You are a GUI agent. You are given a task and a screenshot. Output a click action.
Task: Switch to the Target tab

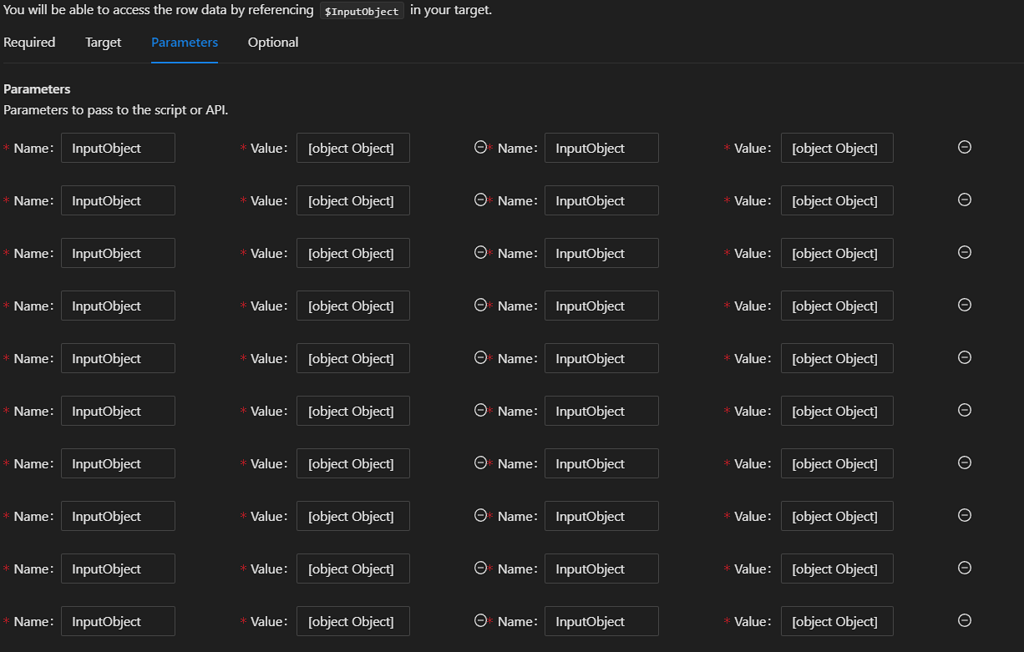coord(103,42)
